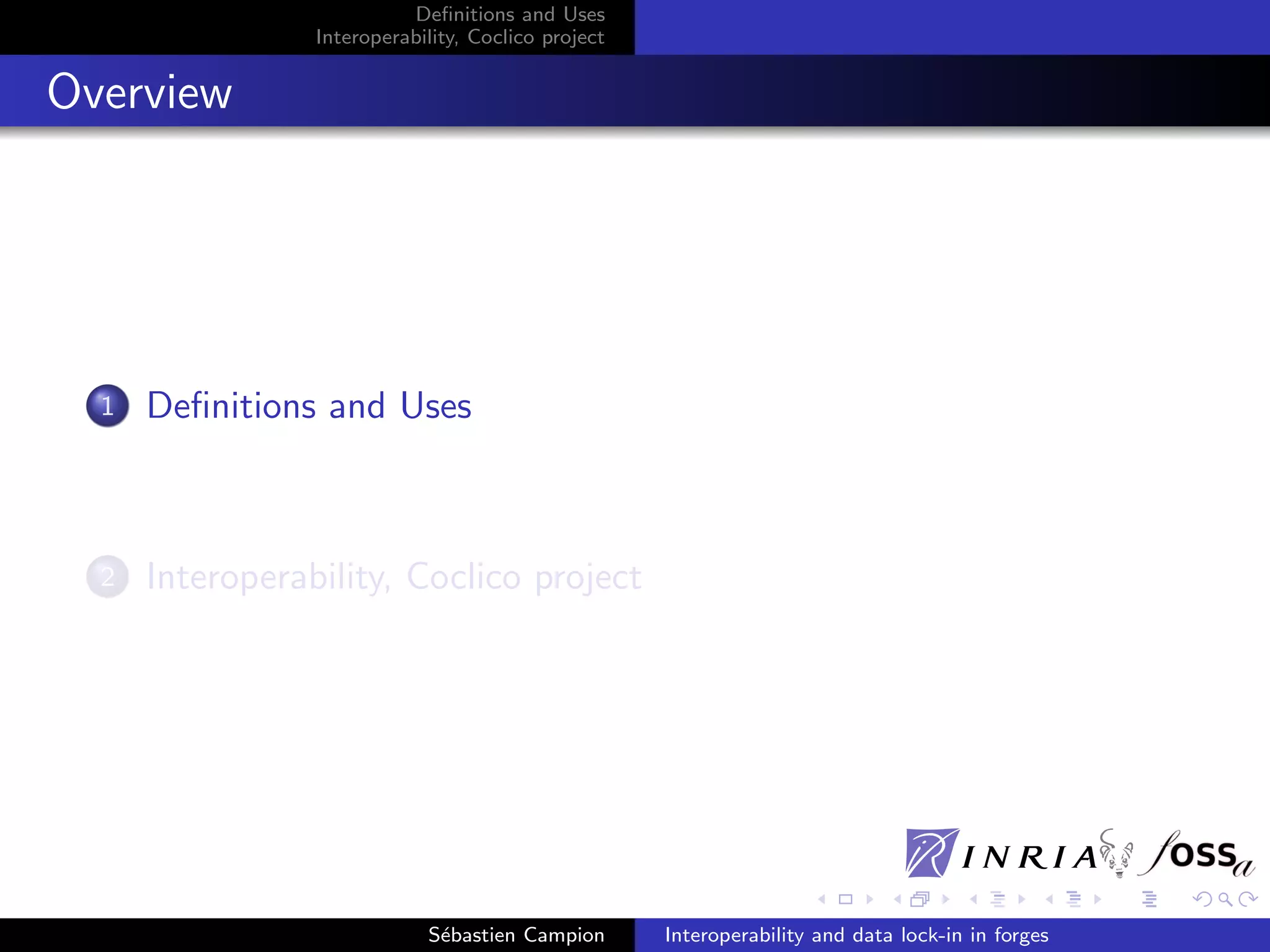1270x952 pixels.
Task: Click the footer presentation title link
Action: point(856,935)
